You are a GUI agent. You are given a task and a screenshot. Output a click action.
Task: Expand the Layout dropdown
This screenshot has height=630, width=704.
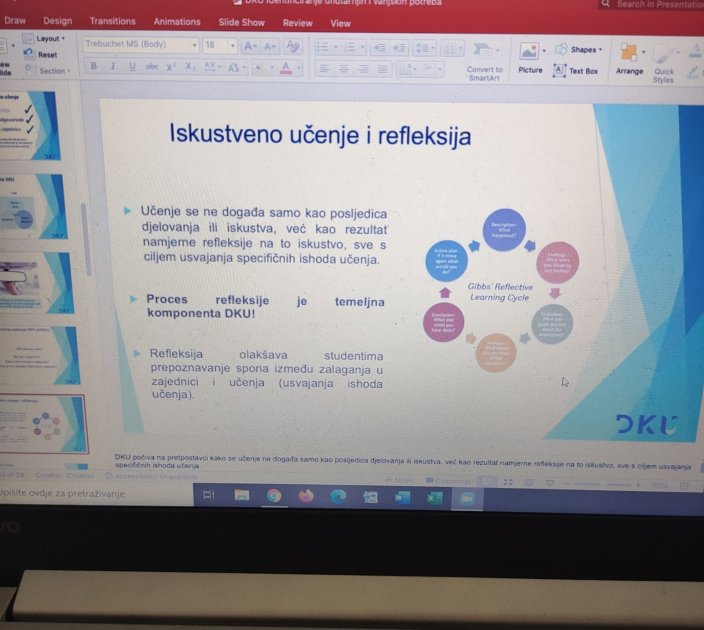point(49,39)
